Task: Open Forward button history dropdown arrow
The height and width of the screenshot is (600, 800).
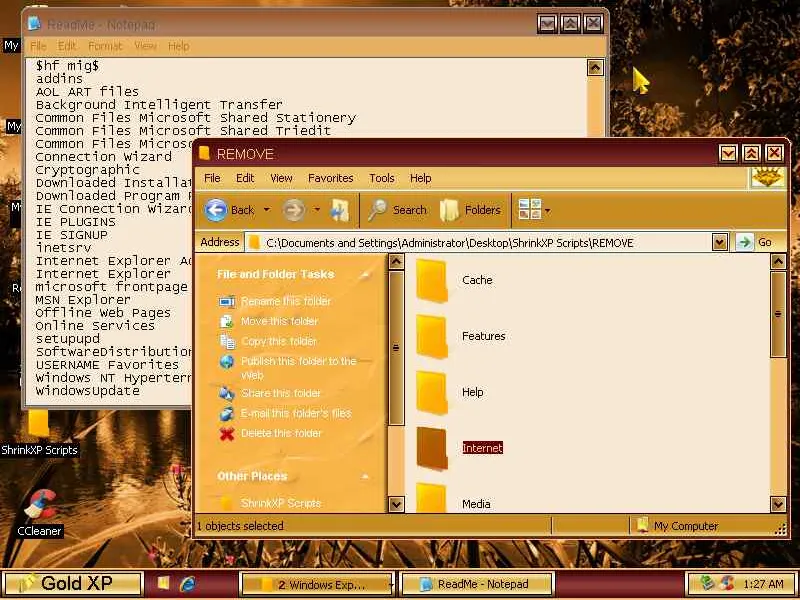Action: 316,210
